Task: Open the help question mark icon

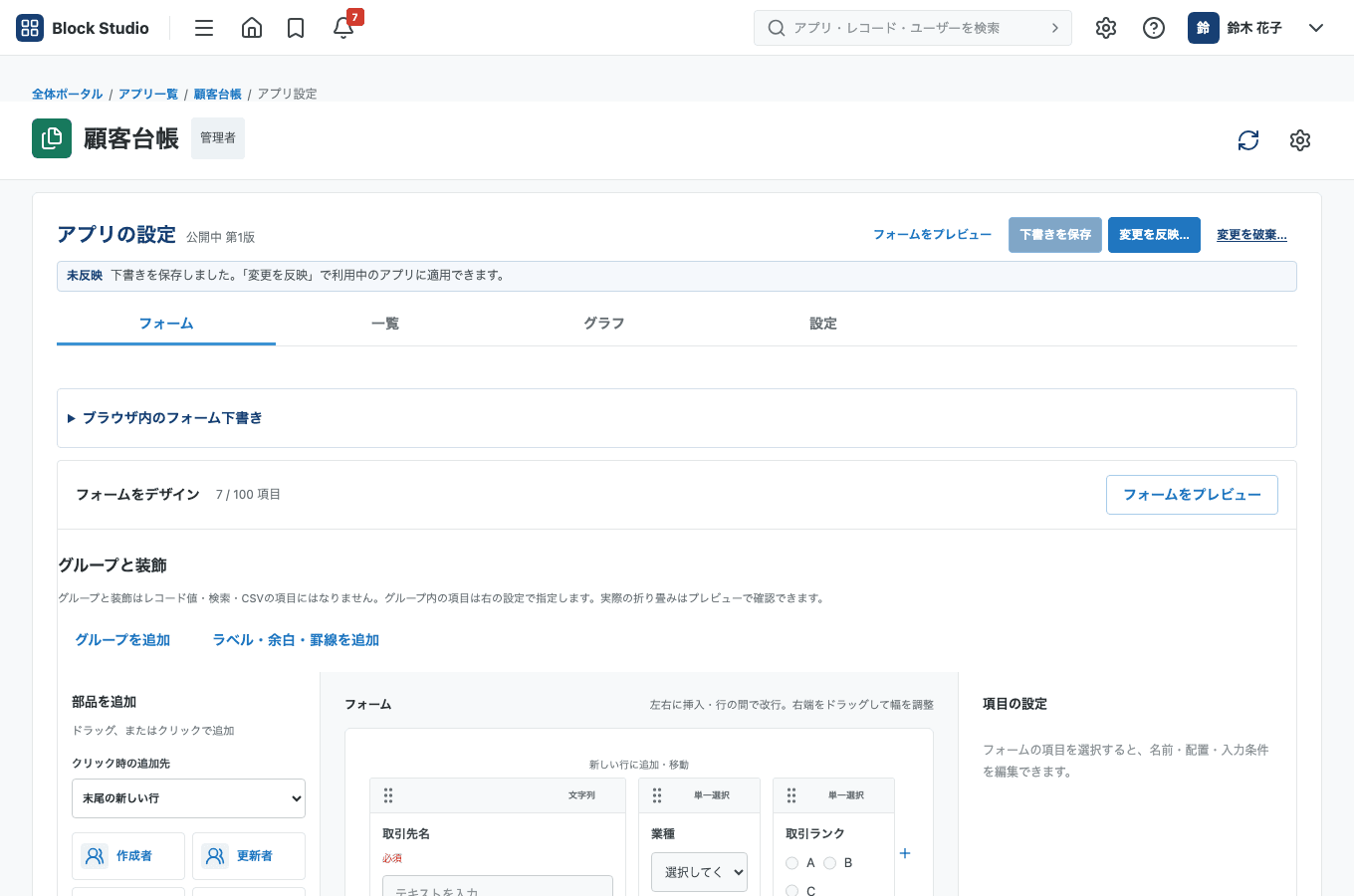Action: [x=1154, y=28]
